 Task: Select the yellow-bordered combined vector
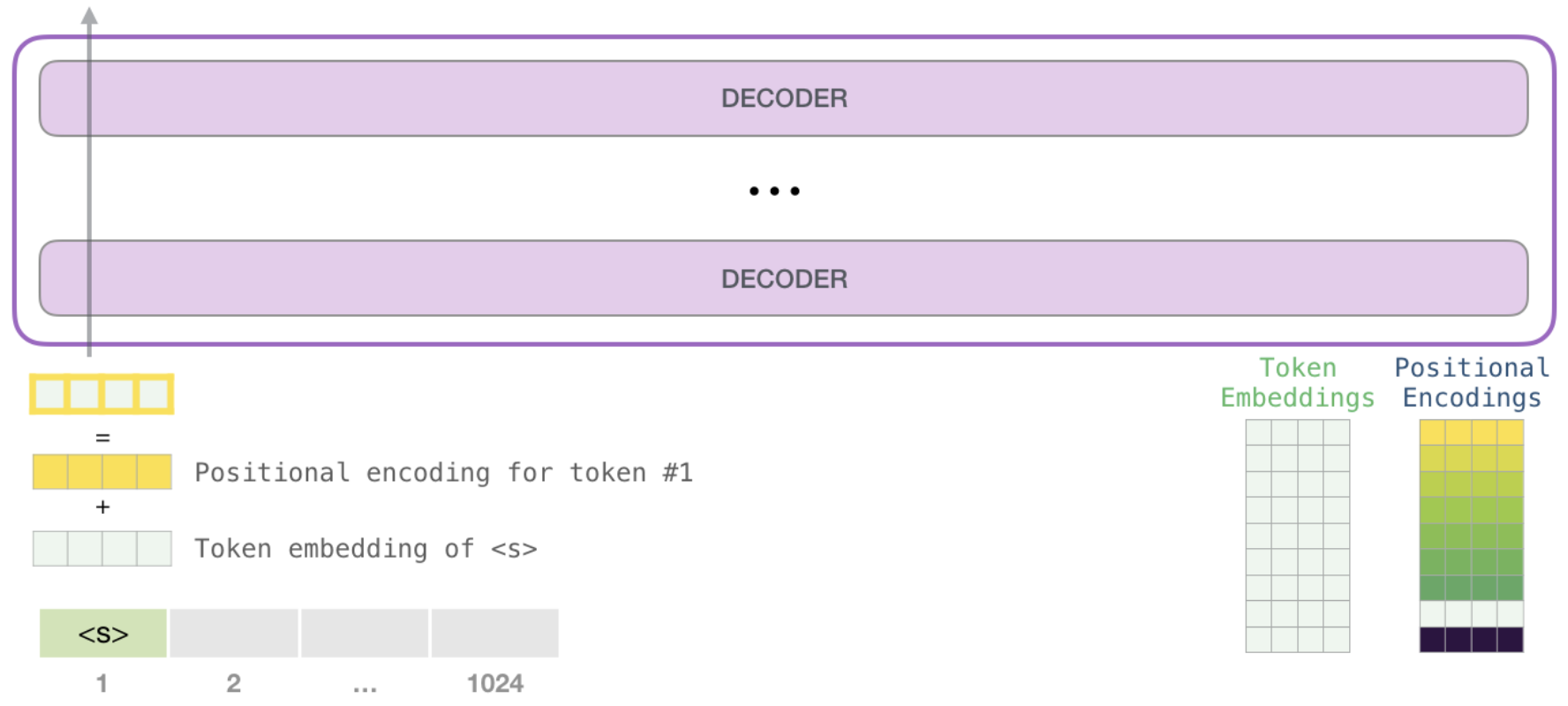(x=102, y=394)
